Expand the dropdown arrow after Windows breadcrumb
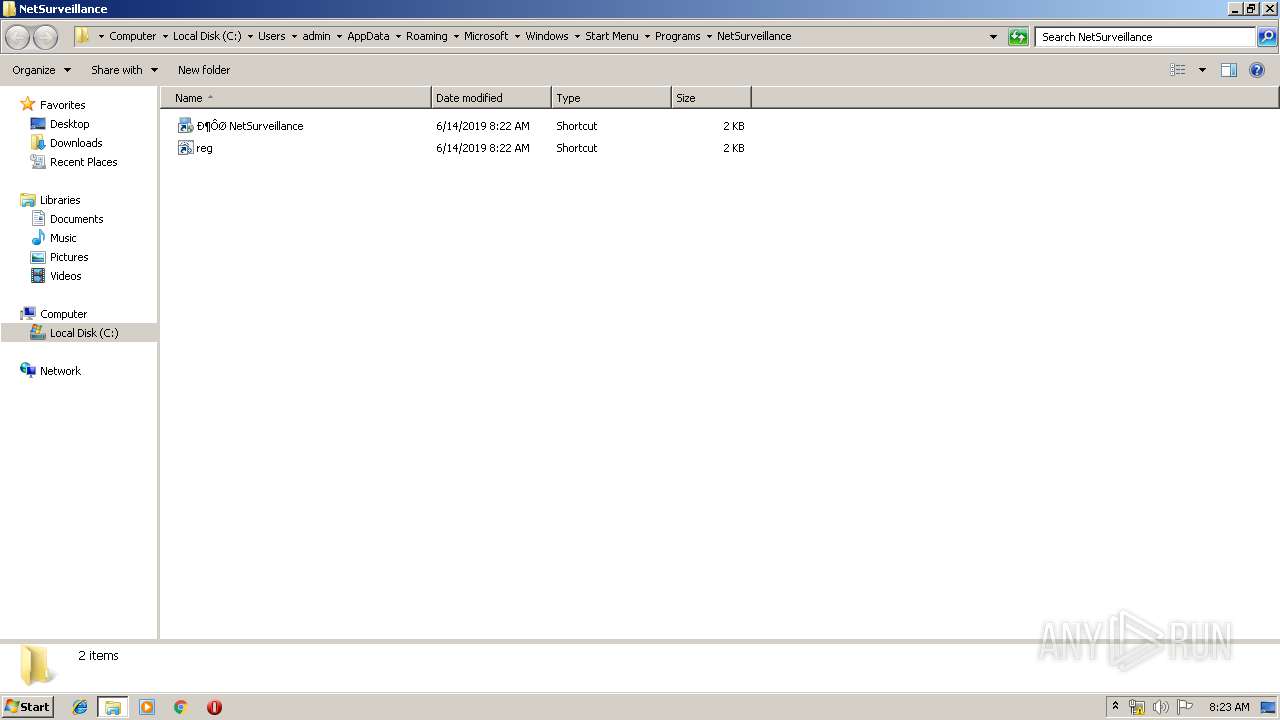 pos(577,37)
